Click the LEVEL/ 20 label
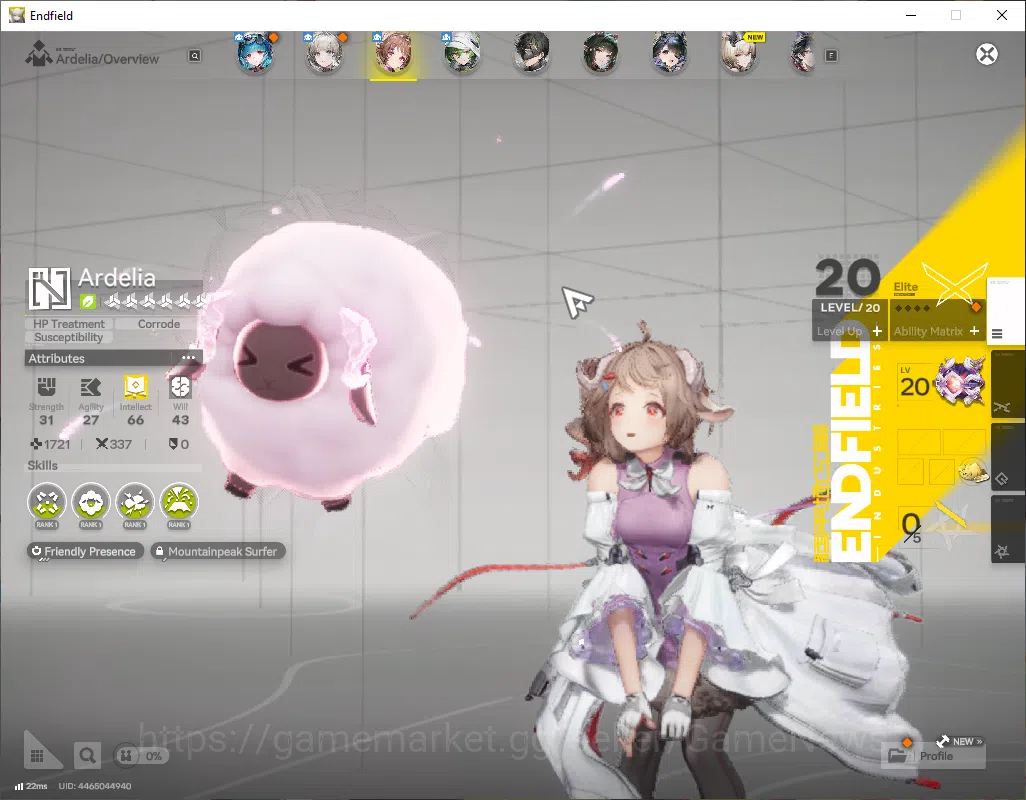Image resolution: width=1026 pixels, height=800 pixels. [x=850, y=307]
